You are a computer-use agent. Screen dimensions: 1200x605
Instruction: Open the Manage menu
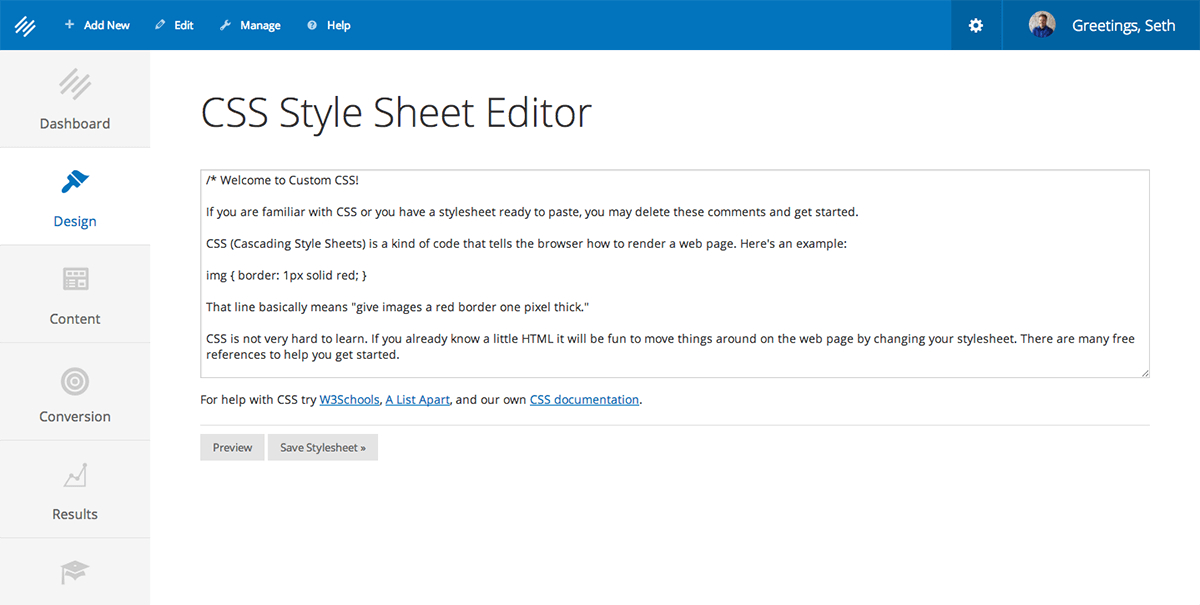[x=250, y=25]
